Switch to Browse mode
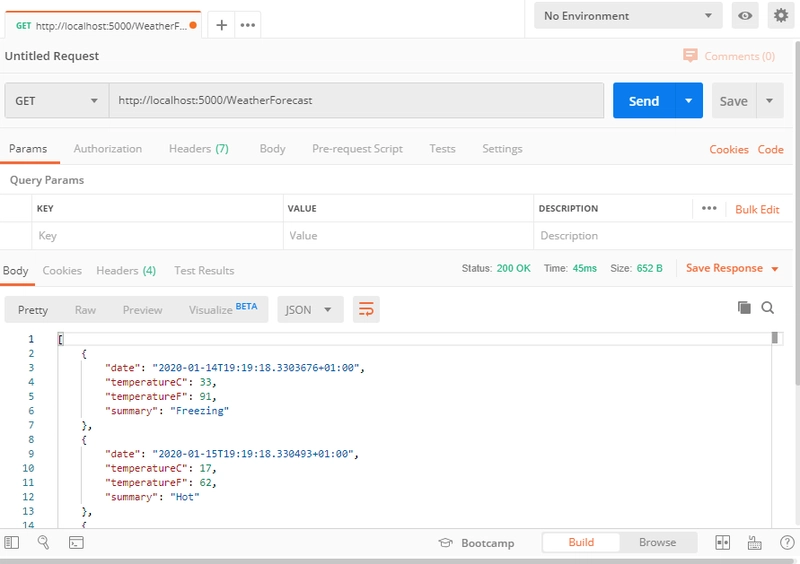The height and width of the screenshot is (564, 800). 658,542
